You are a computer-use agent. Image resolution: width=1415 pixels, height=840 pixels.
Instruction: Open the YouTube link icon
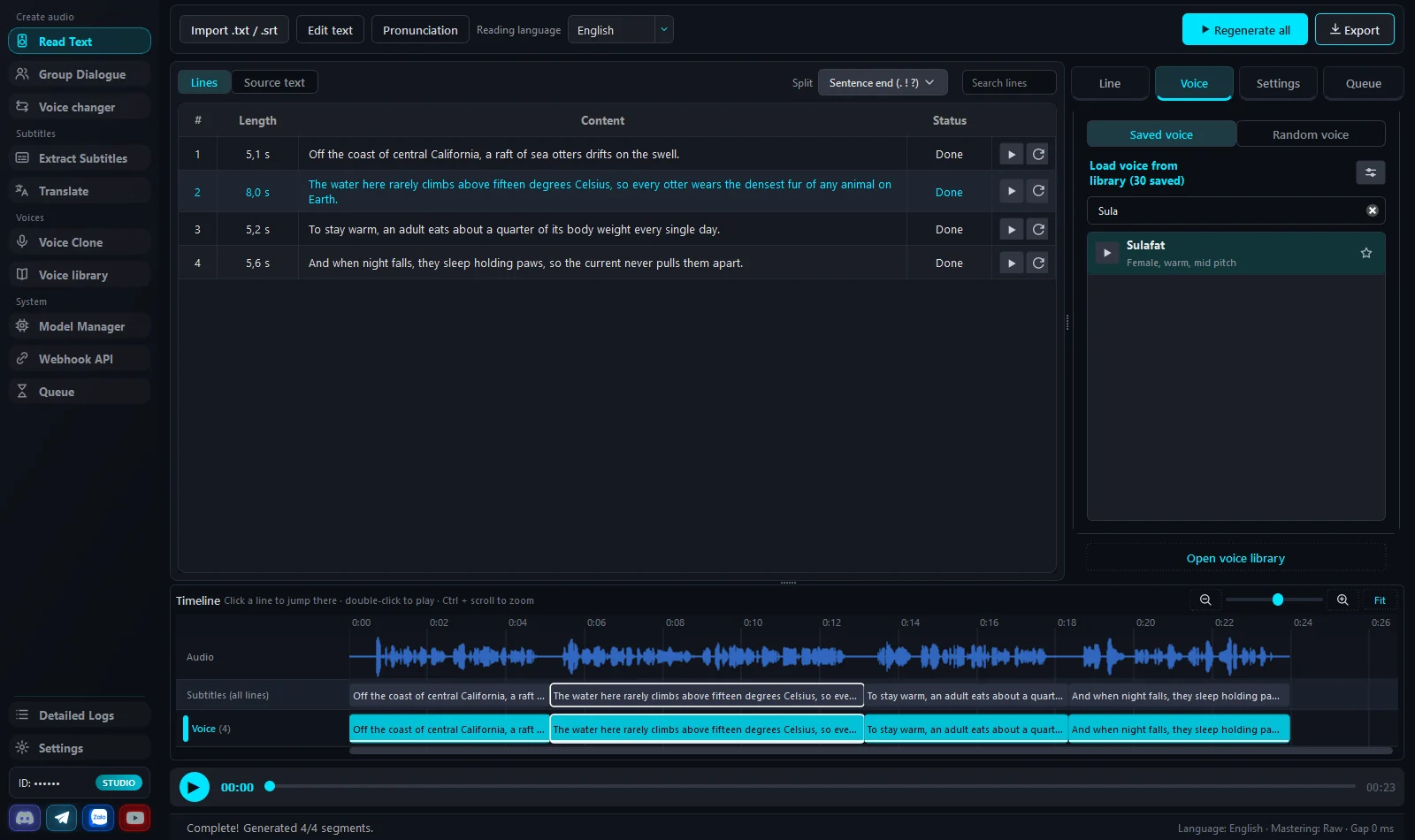[x=135, y=818]
